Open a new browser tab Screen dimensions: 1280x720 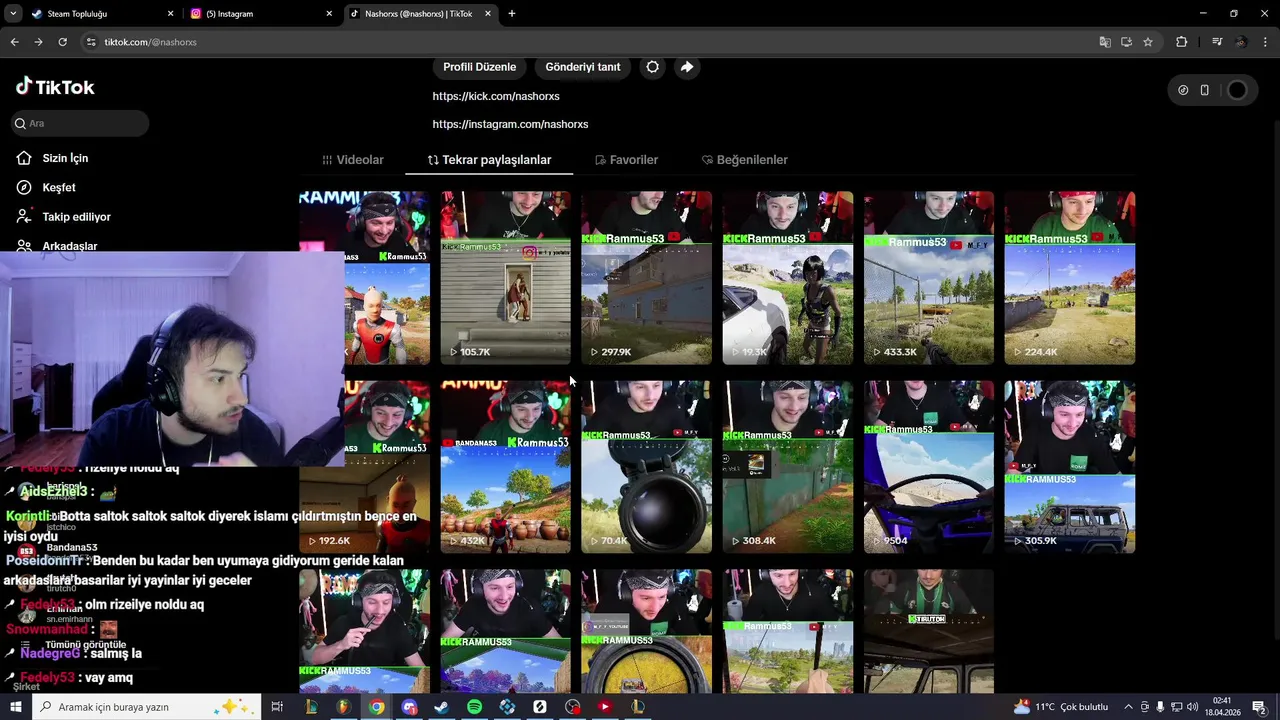pos(512,14)
